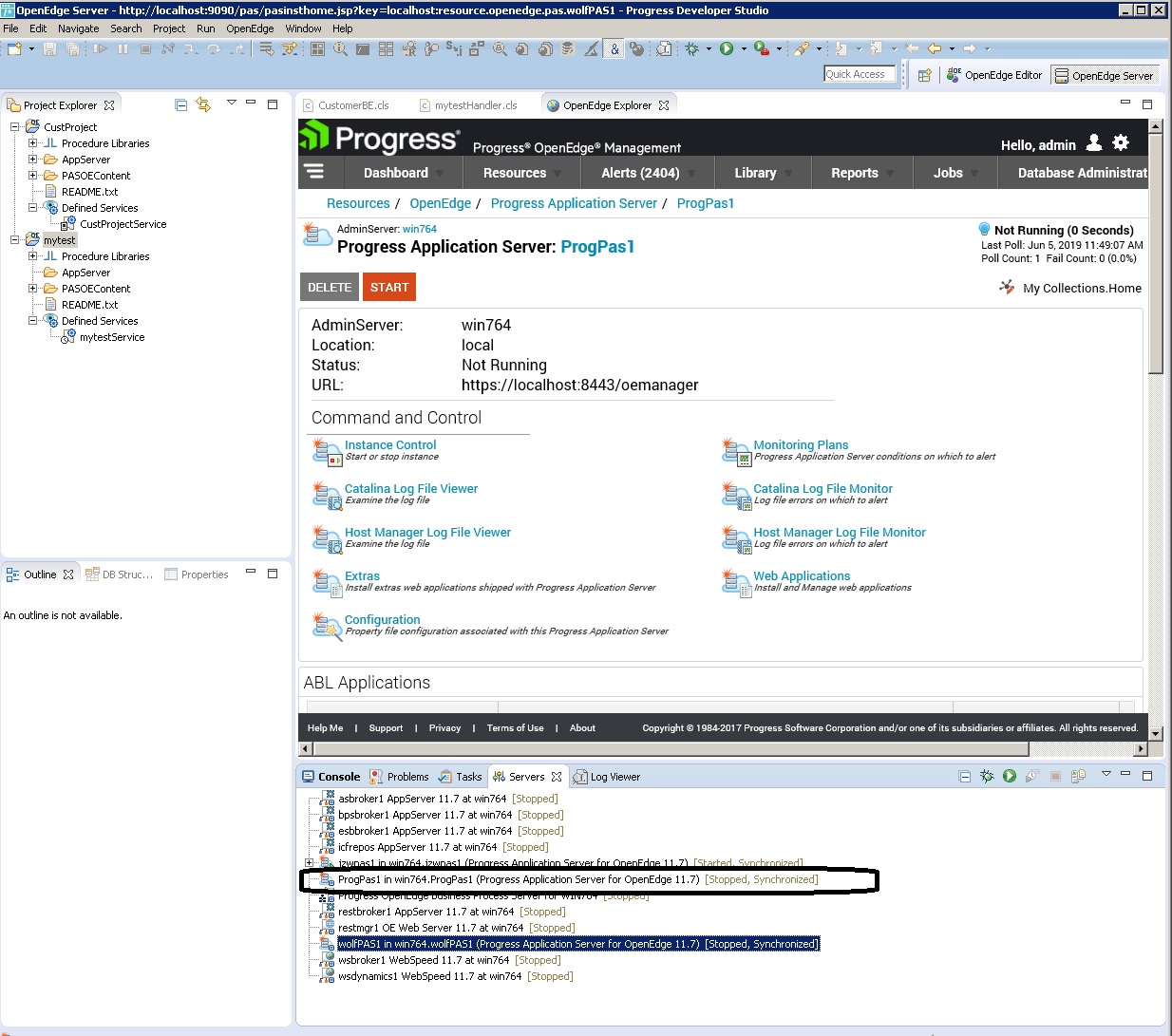Click the green Run icon in main toolbar
Viewport: 1172px width, 1036px height.
tap(727, 48)
